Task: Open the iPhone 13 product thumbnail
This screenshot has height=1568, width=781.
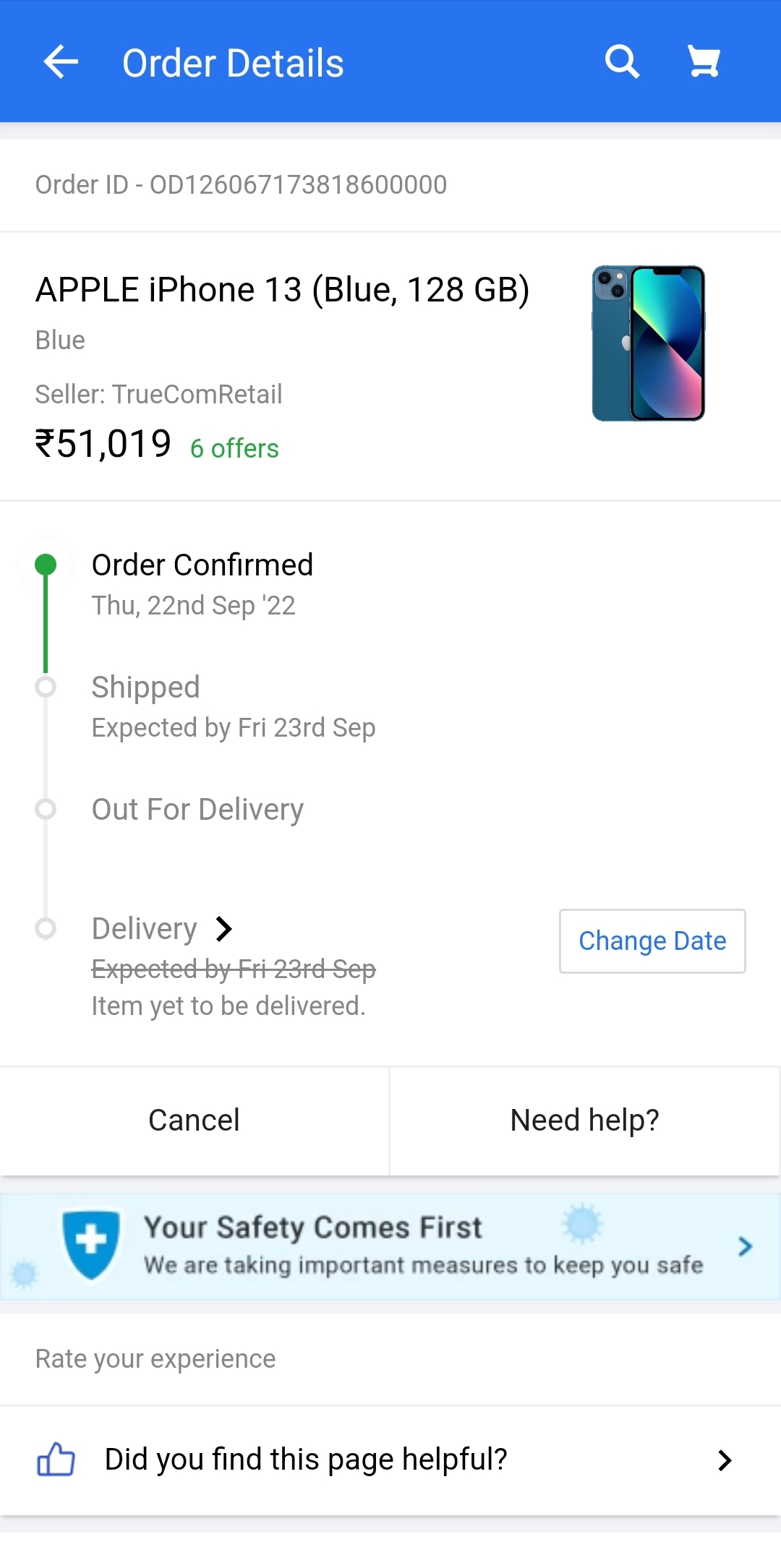Action: [648, 343]
